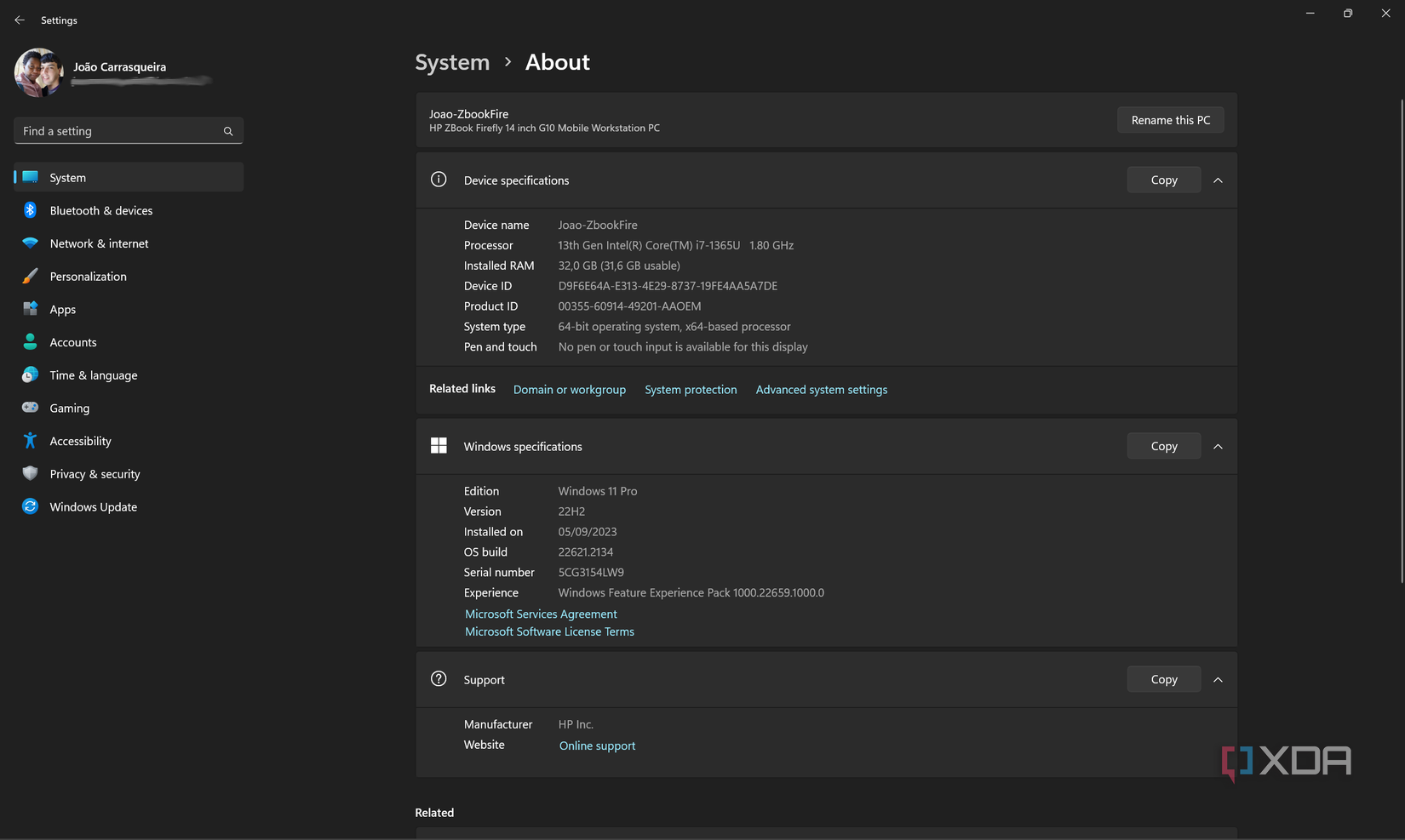Click System in the breadcrumb
Image resolution: width=1405 pixels, height=840 pixels.
452,62
